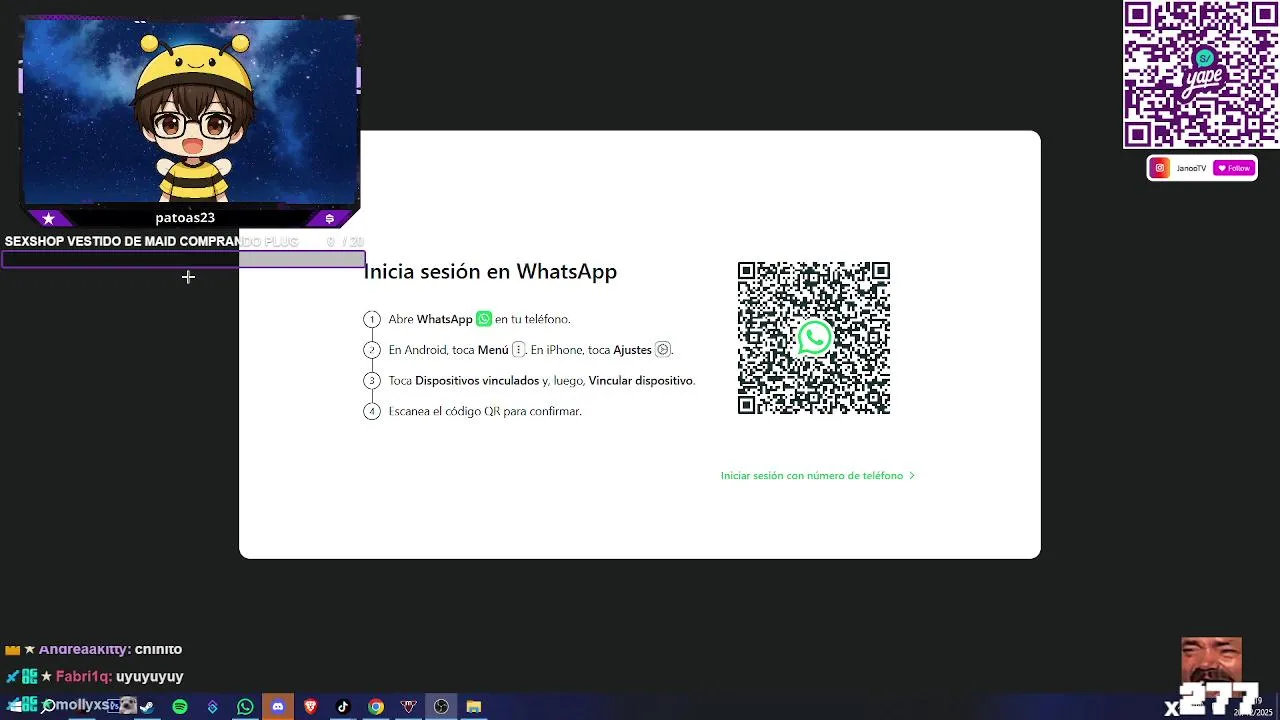Click the star icon beside patoas23 name
This screenshot has height=720, width=1280.
48,218
